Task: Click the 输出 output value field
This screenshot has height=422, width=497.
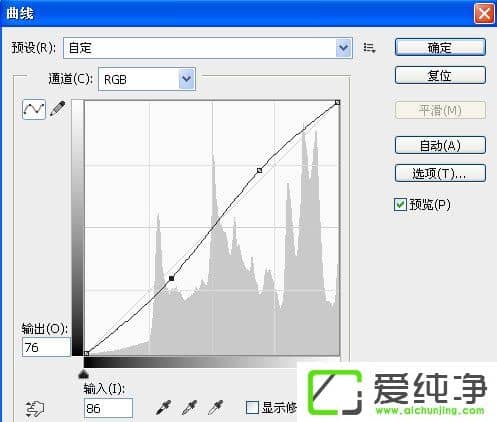Action: coord(46,347)
